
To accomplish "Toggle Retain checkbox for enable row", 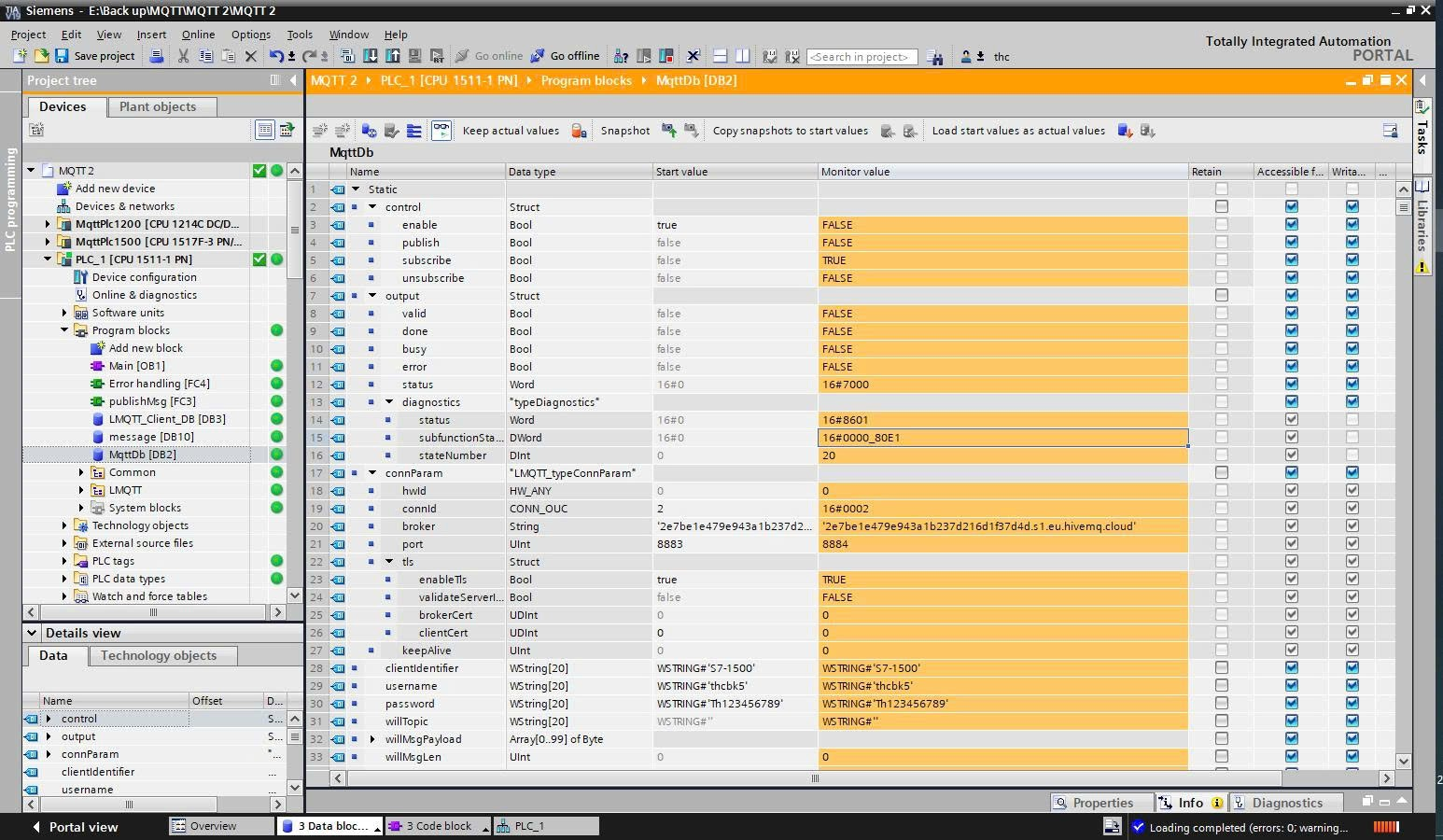I will click(1221, 225).
